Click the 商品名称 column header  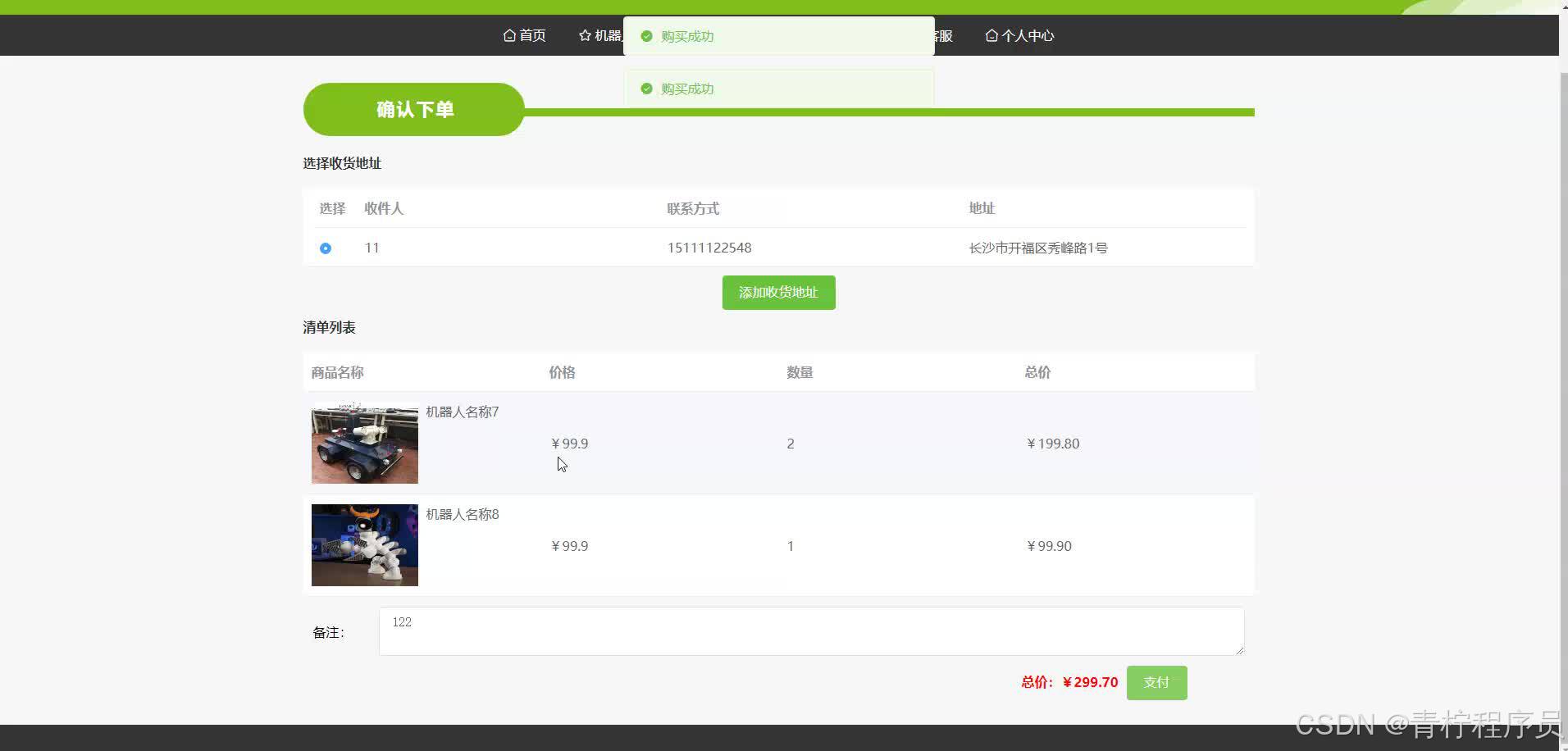coord(338,372)
